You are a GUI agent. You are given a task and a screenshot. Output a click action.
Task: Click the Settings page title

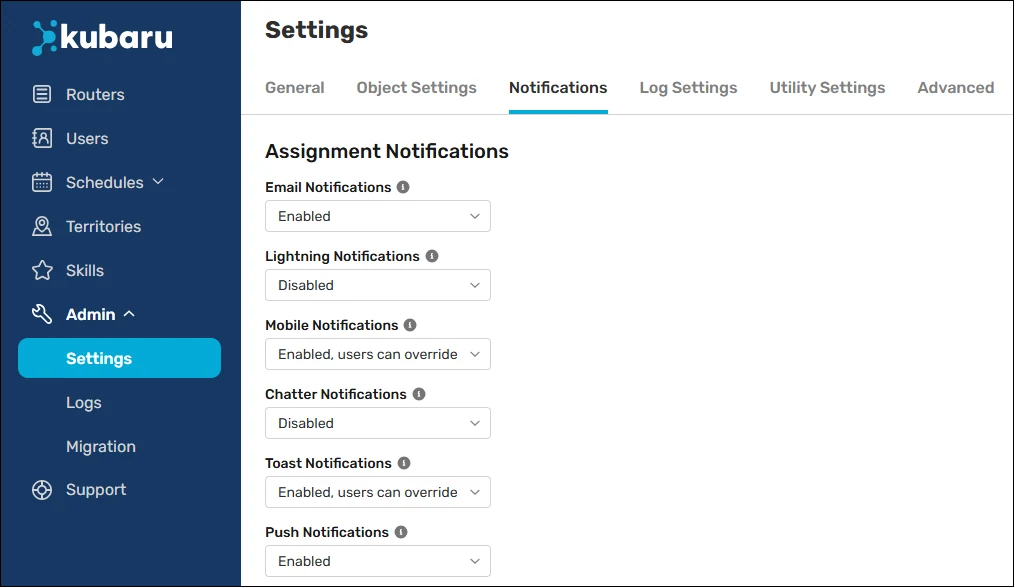(x=316, y=30)
